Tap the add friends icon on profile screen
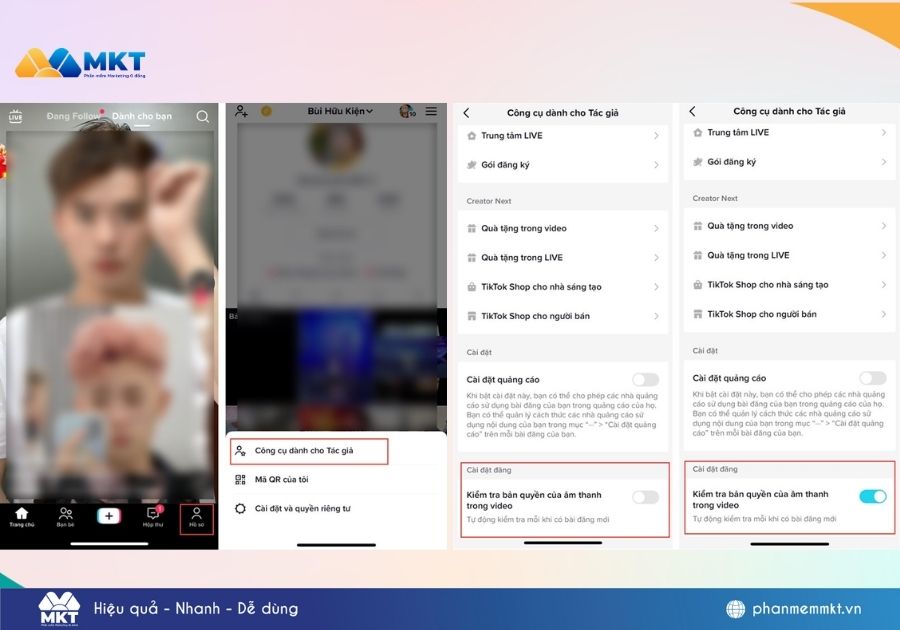The height and width of the screenshot is (630, 900). click(240, 111)
